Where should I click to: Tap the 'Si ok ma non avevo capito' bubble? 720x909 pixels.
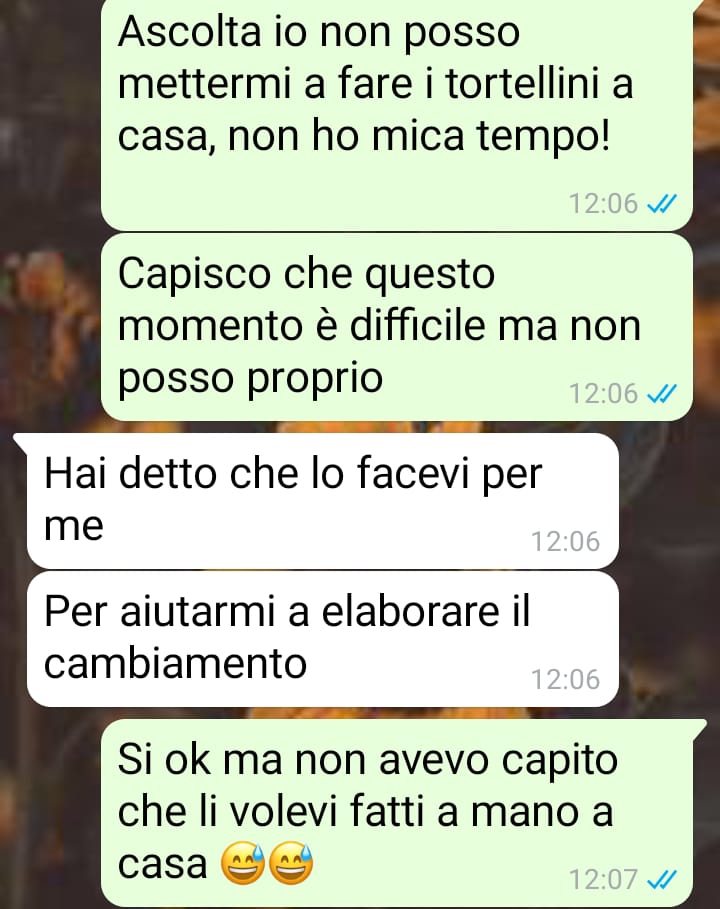coord(397,813)
